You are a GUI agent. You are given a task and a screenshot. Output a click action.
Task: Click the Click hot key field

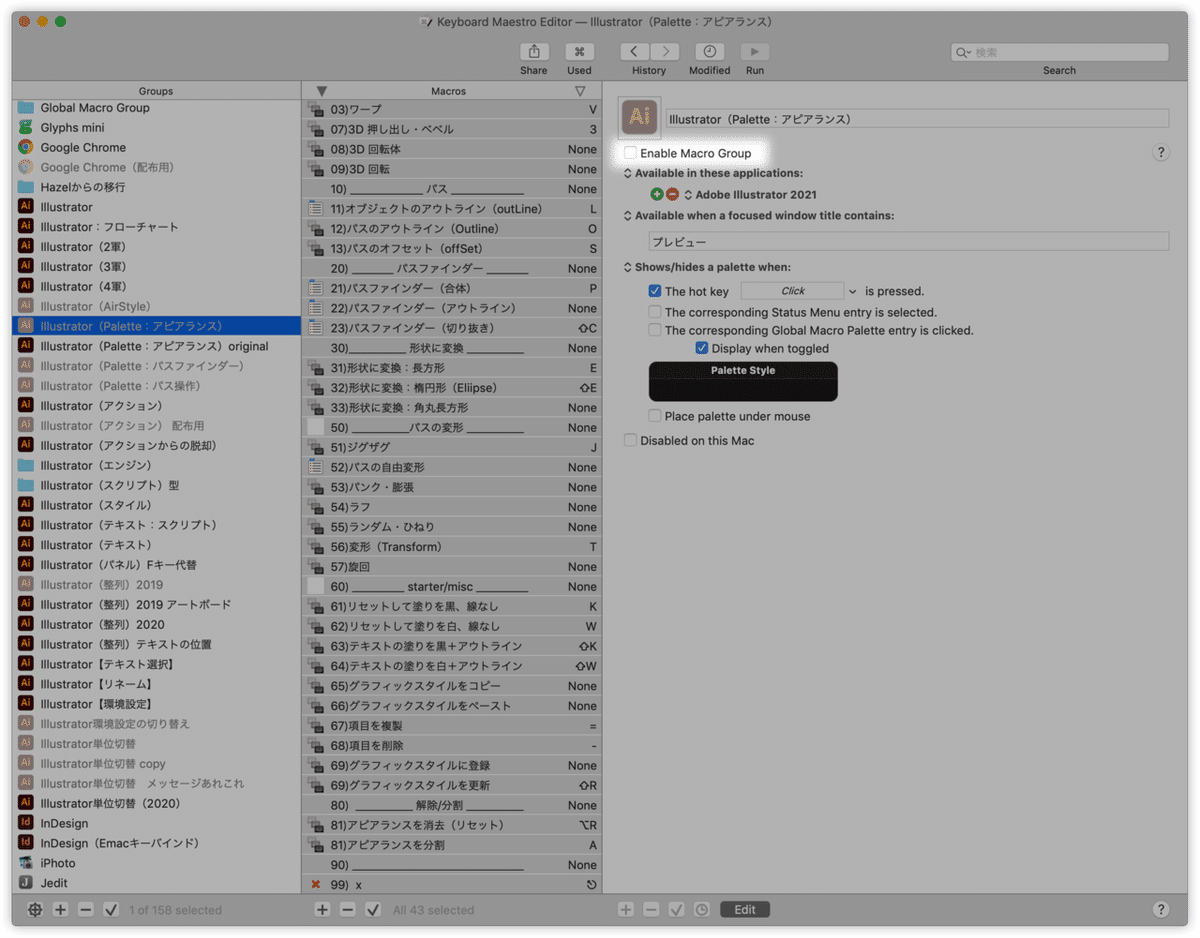tap(792, 291)
